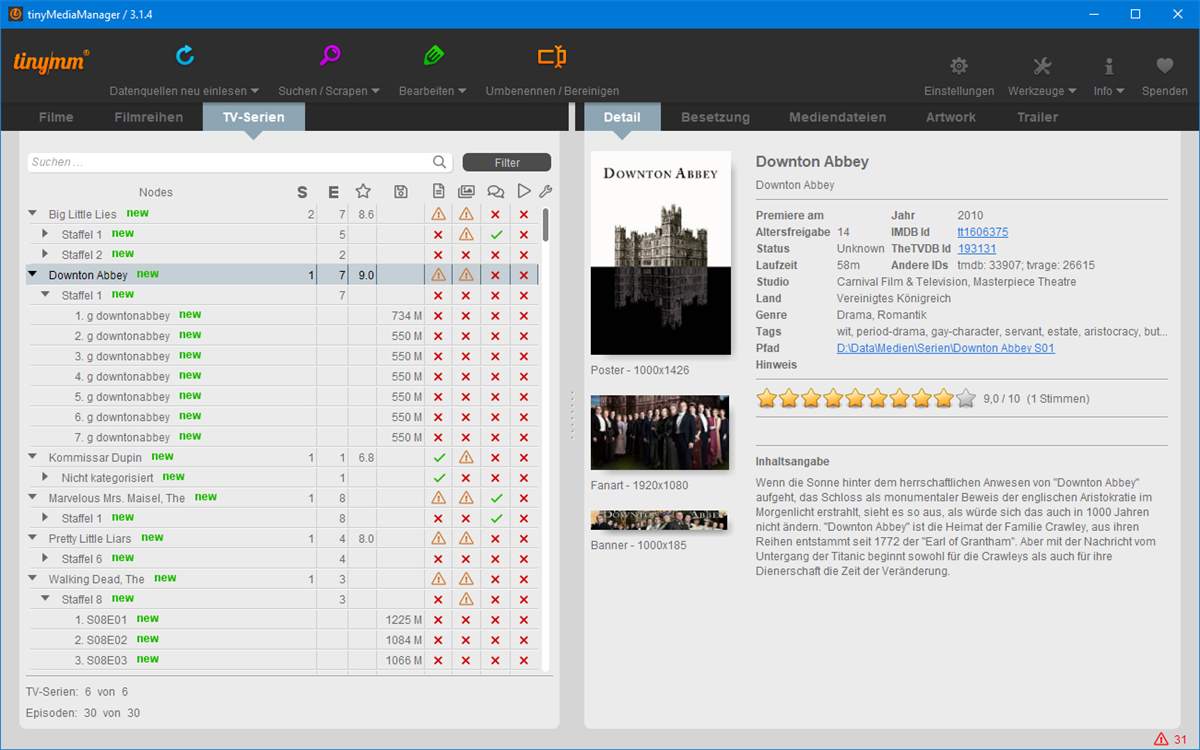Screen dimensions: 1200x750
Task: Expand Staffel 2 under Big Little Lies
Action: coord(45,254)
